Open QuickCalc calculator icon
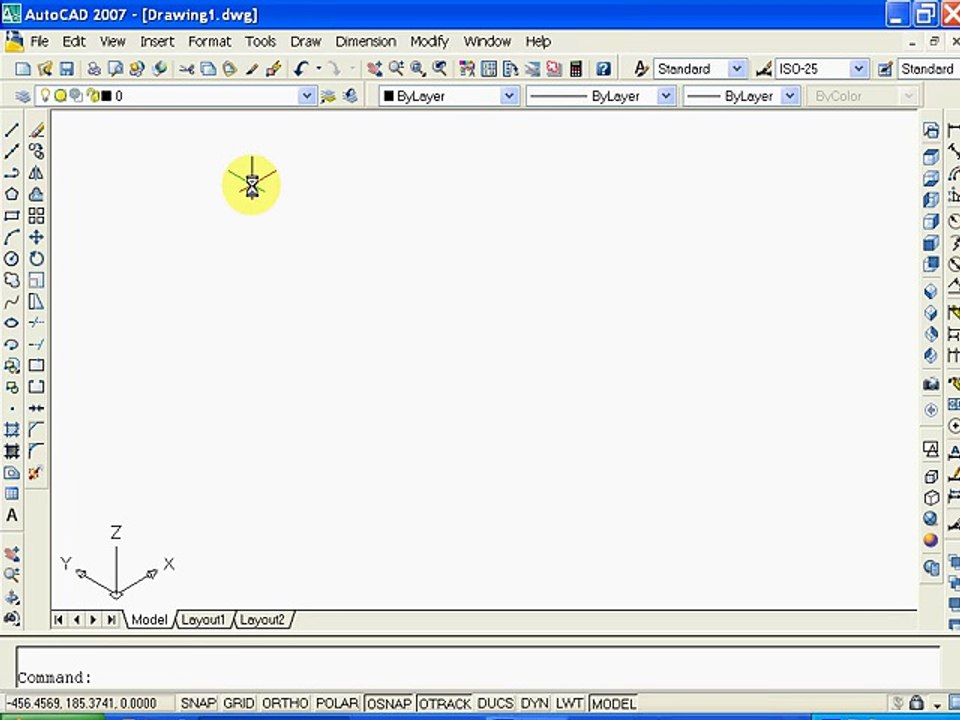 [x=576, y=69]
